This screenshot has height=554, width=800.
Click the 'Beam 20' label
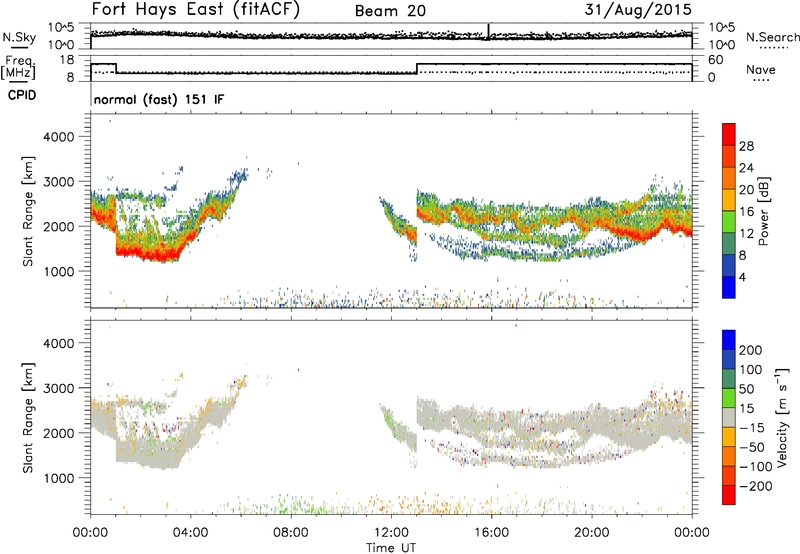(390, 11)
